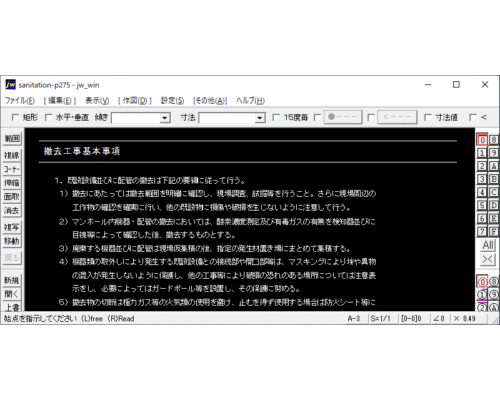Viewport: 500px width, 400px height.
Task: Click the 新規 new file button
Action: tap(12, 280)
